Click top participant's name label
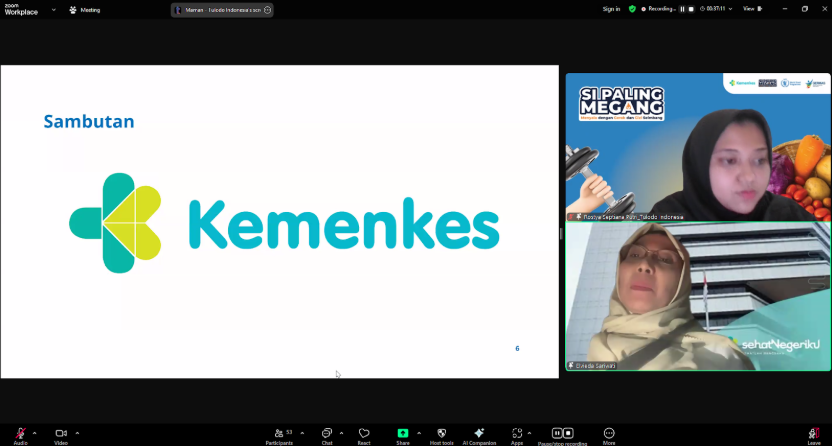 click(x=626, y=217)
